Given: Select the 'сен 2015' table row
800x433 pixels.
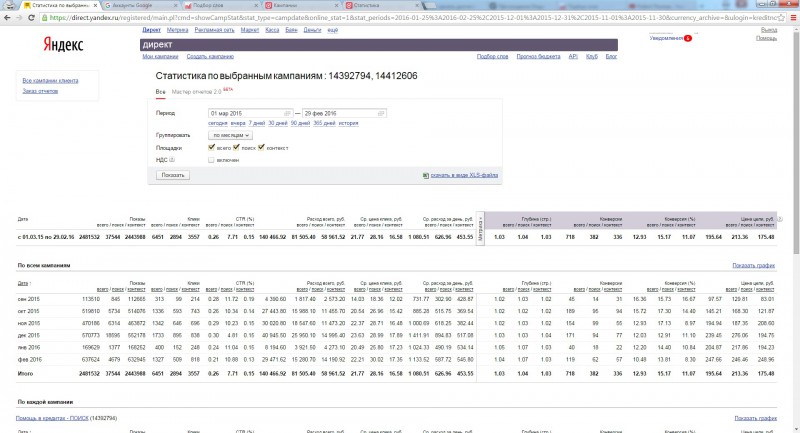Looking at the screenshot, I should 396,299.
